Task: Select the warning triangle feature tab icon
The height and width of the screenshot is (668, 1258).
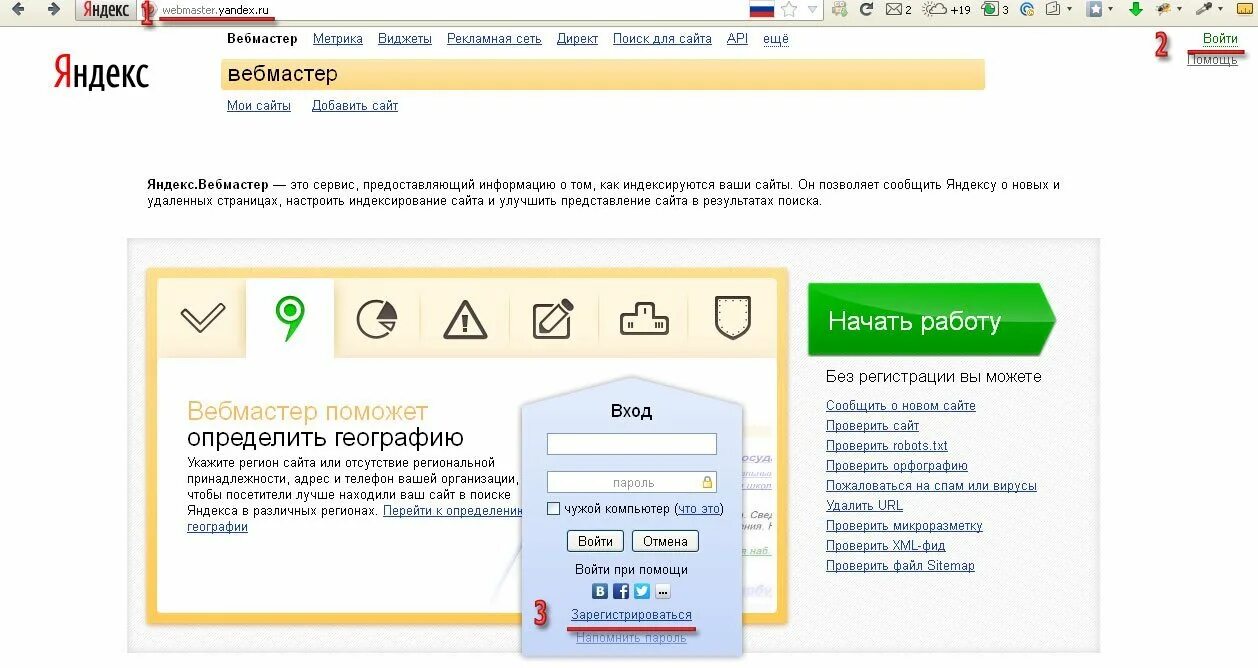Action: pyautogui.click(x=465, y=320)
